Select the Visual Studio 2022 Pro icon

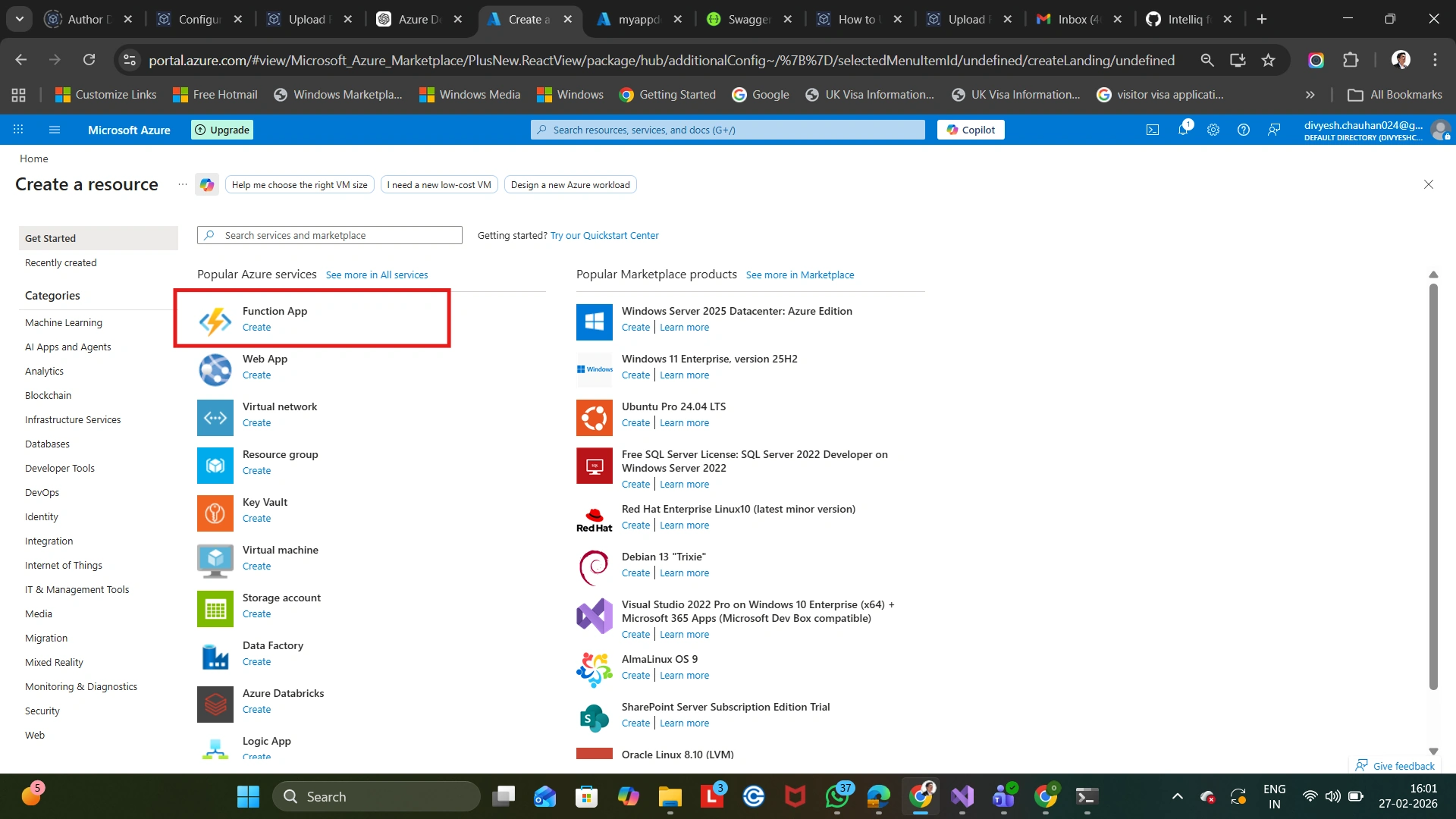(595, 615)
